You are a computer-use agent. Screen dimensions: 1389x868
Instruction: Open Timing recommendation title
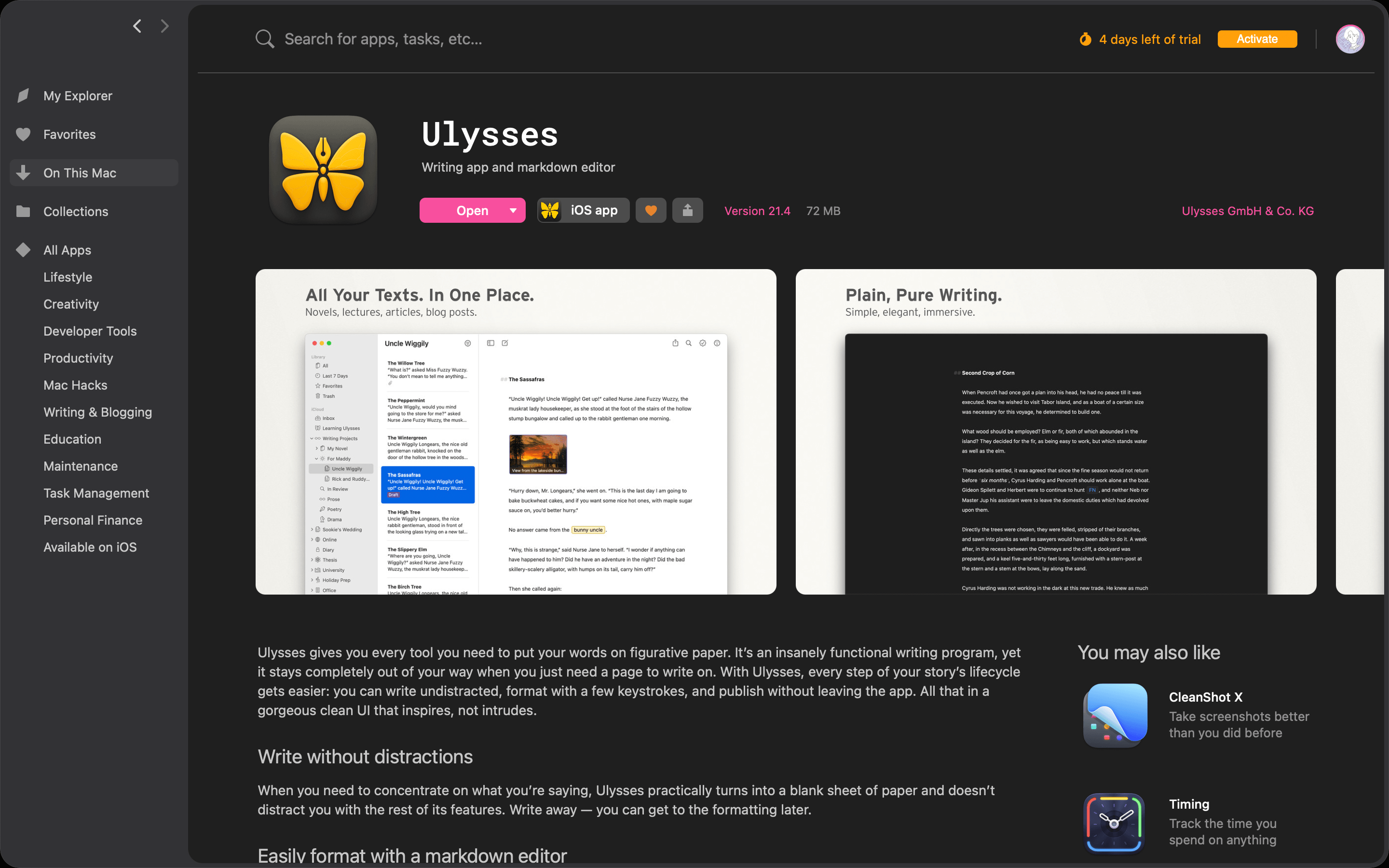tap(1189, 804)
